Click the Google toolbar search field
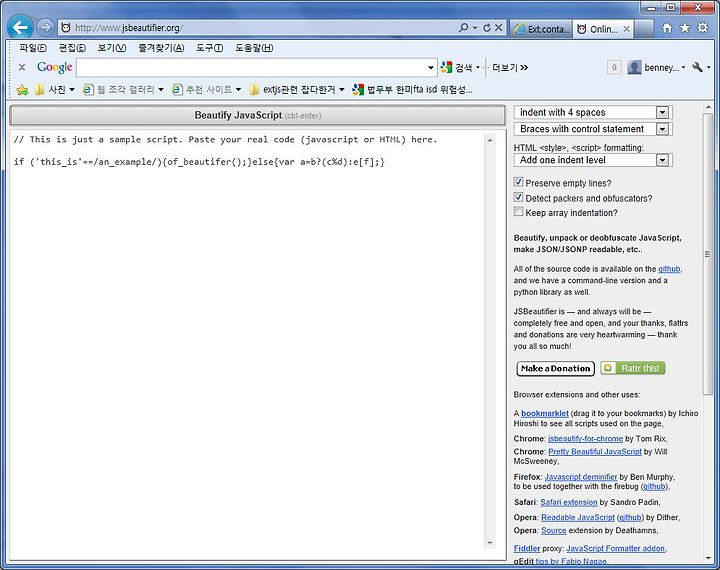Screen dimensions: 720x570 pos(252,68)
